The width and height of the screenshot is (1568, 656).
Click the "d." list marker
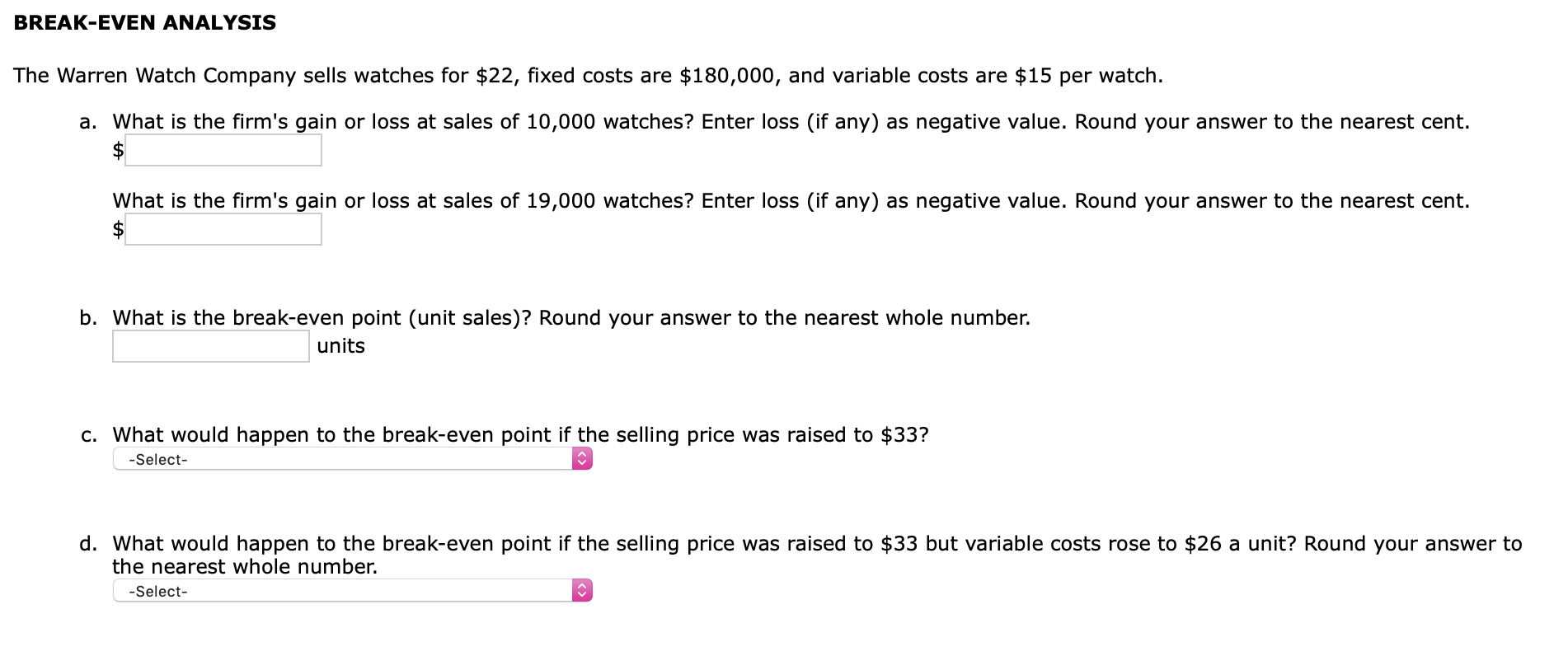coord(88,544)
